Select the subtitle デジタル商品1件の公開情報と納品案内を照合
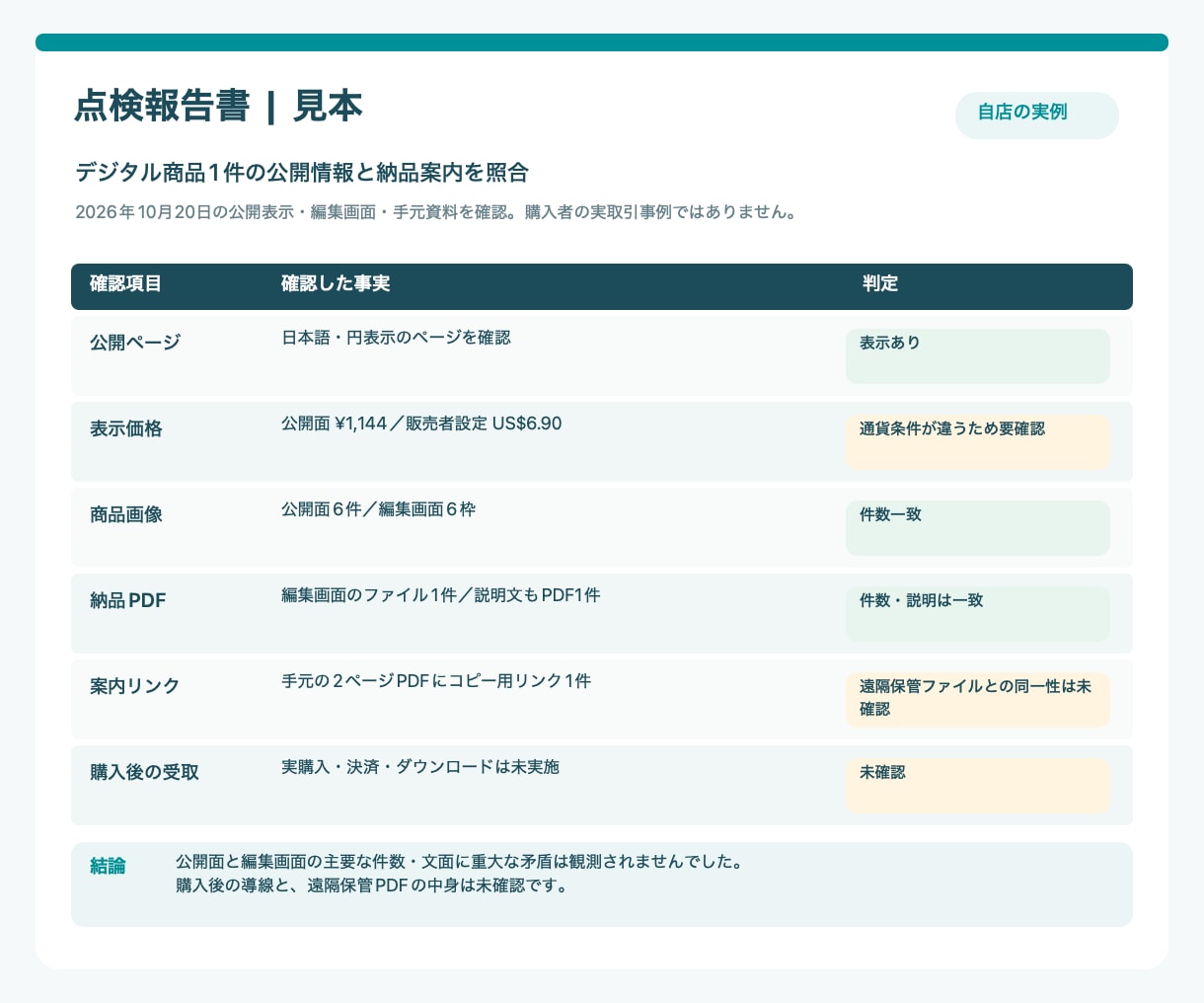1204x1003 pixels. [x=302, y=173]
